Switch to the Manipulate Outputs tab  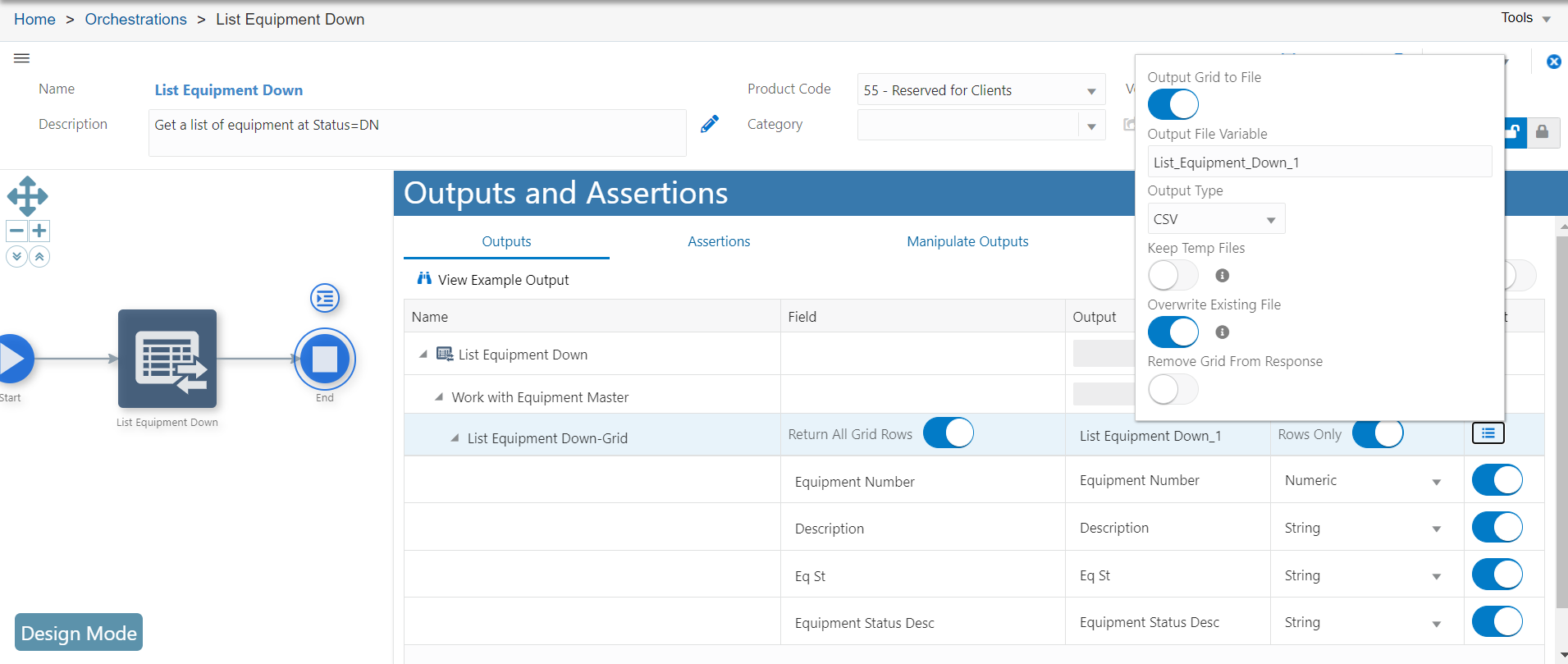(967, 241)
